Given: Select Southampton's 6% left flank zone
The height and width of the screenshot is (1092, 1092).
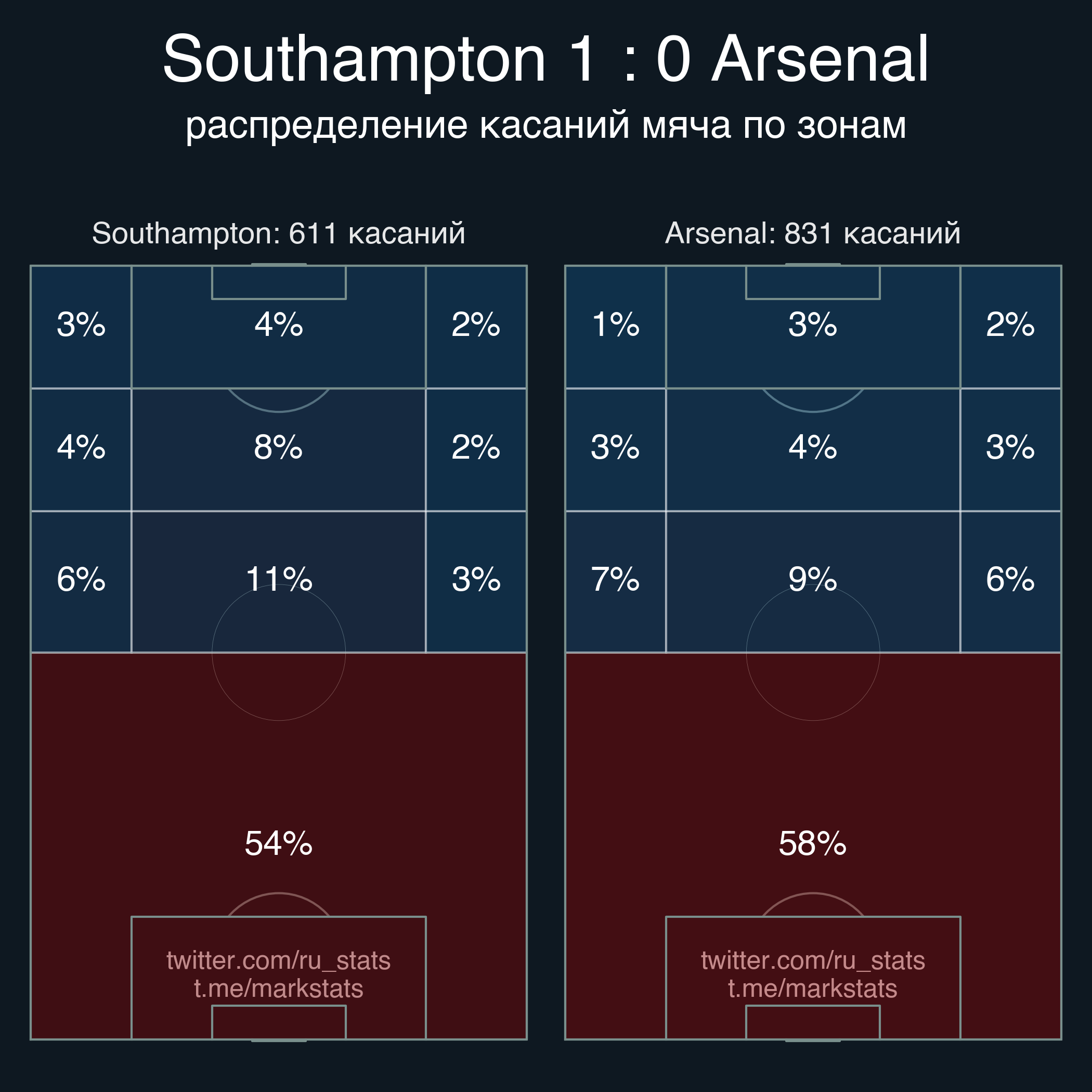Looking at the screenshot, I should click(82, 581).
